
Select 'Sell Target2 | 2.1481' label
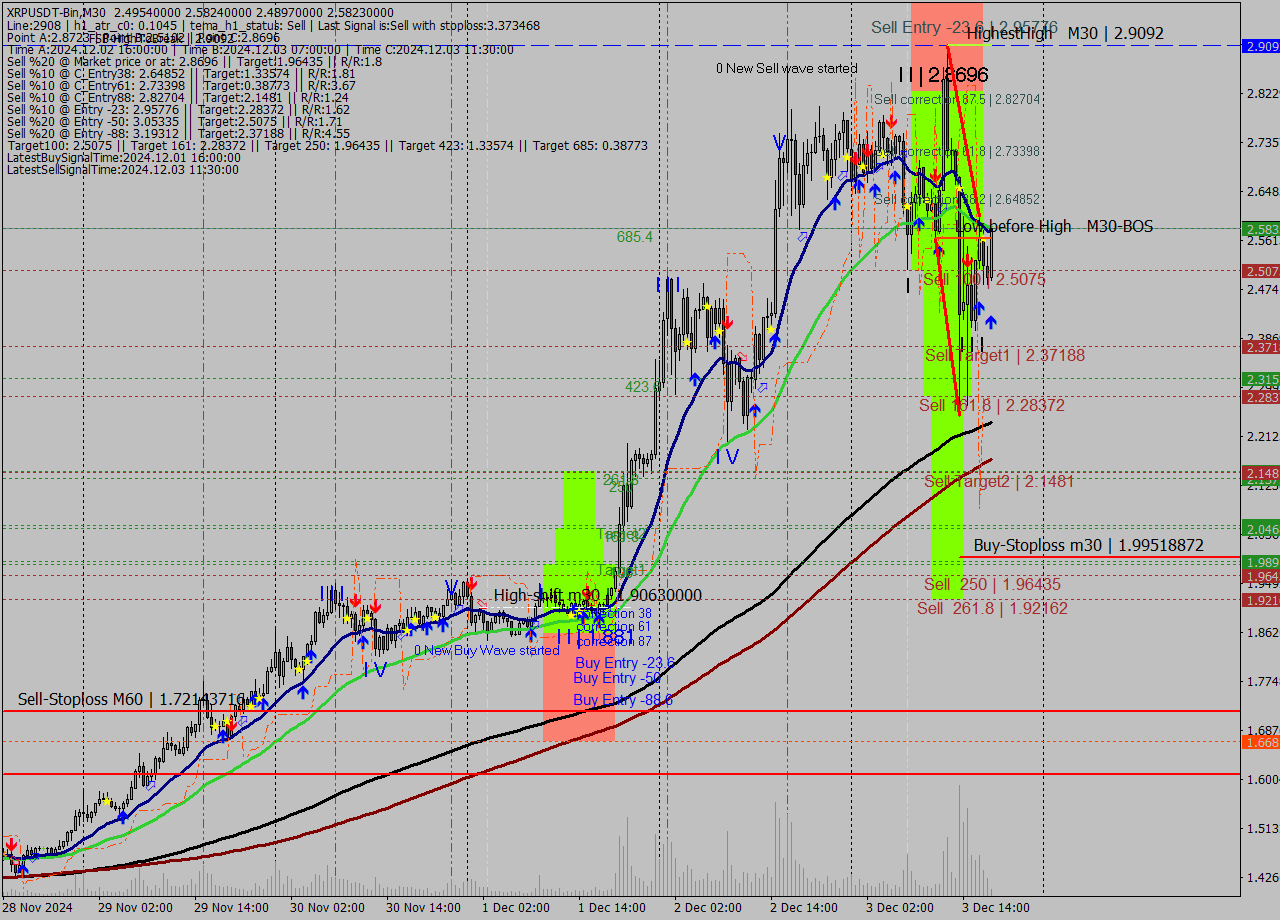coord(999,482)
